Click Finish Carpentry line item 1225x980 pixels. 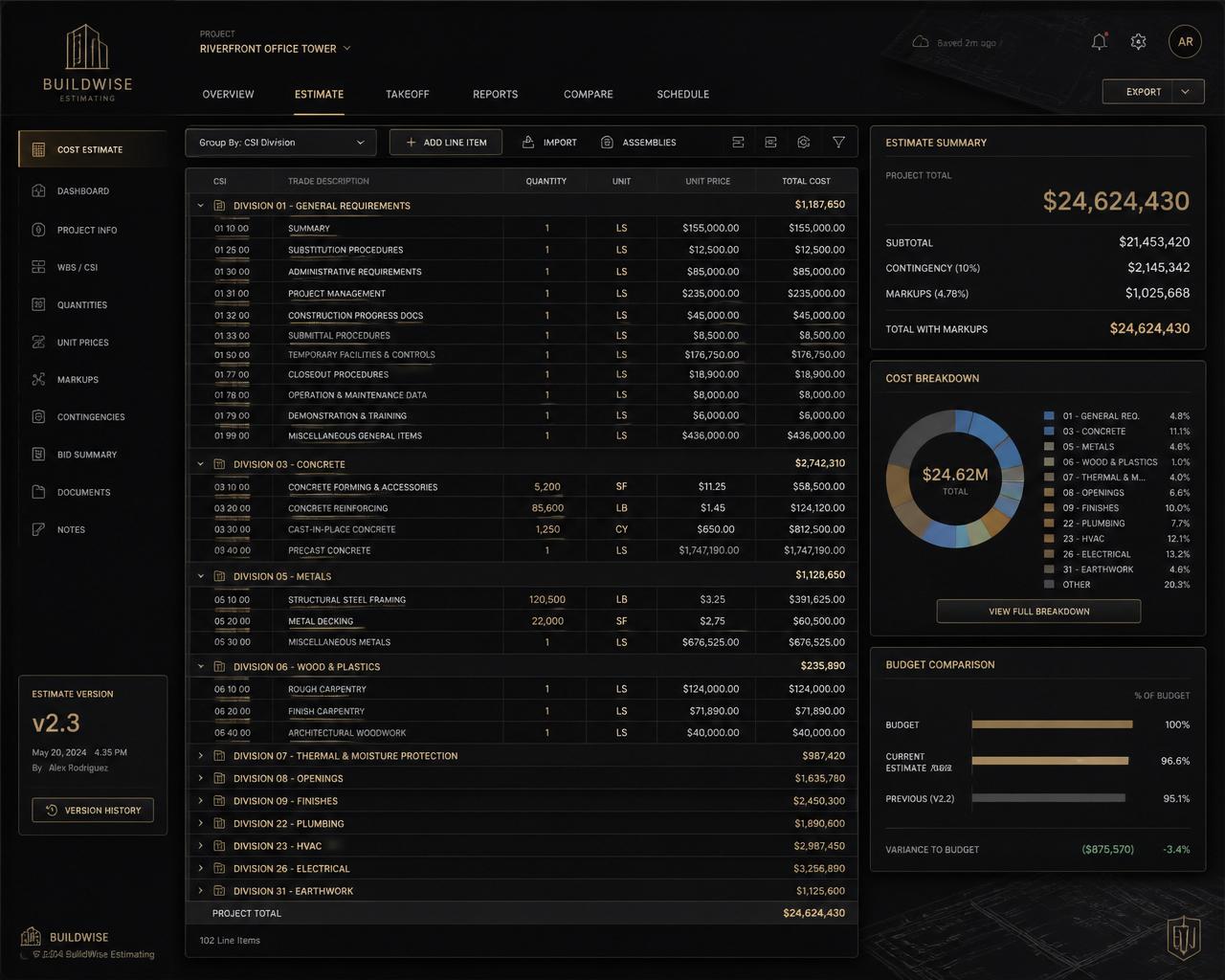pos(326,711)
